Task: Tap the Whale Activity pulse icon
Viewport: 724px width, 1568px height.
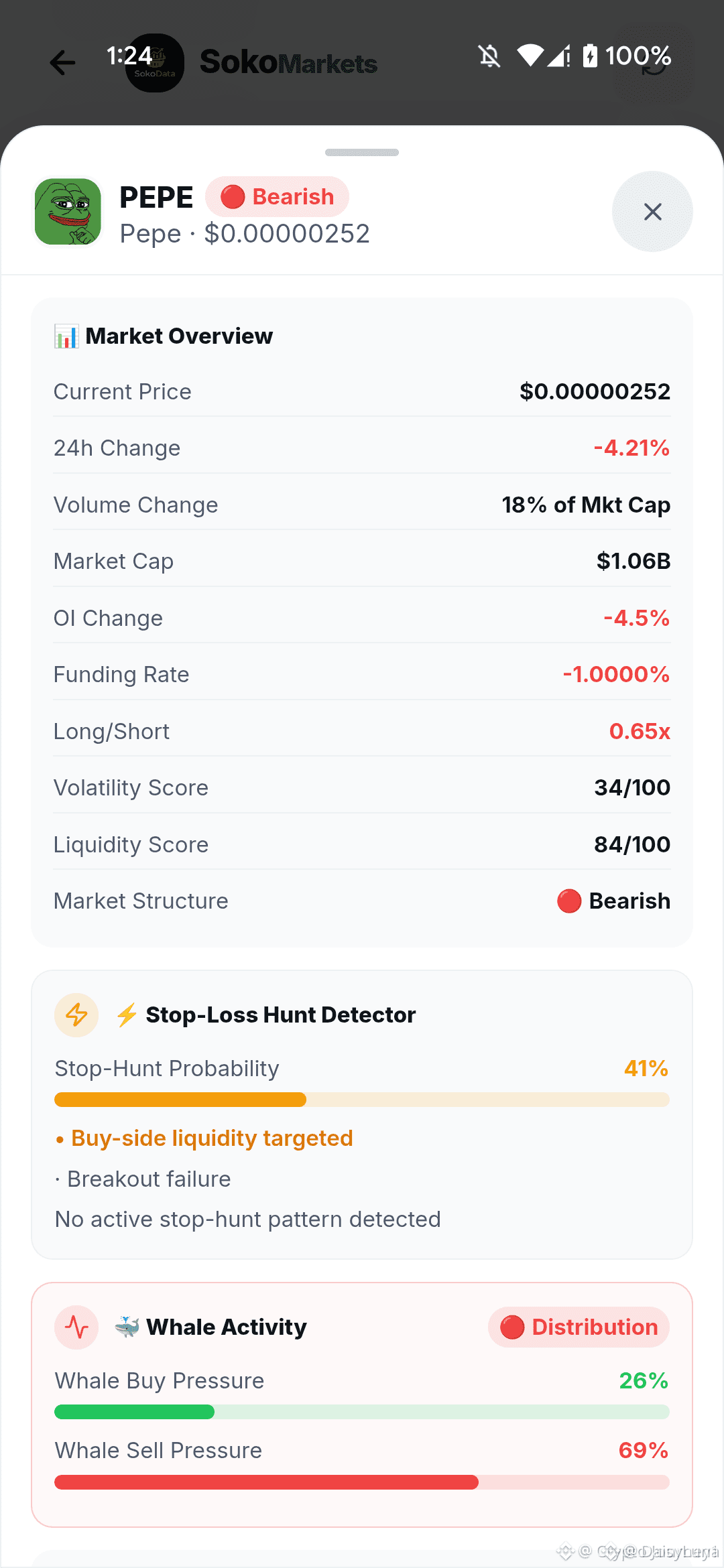Action: point(76,1327)
